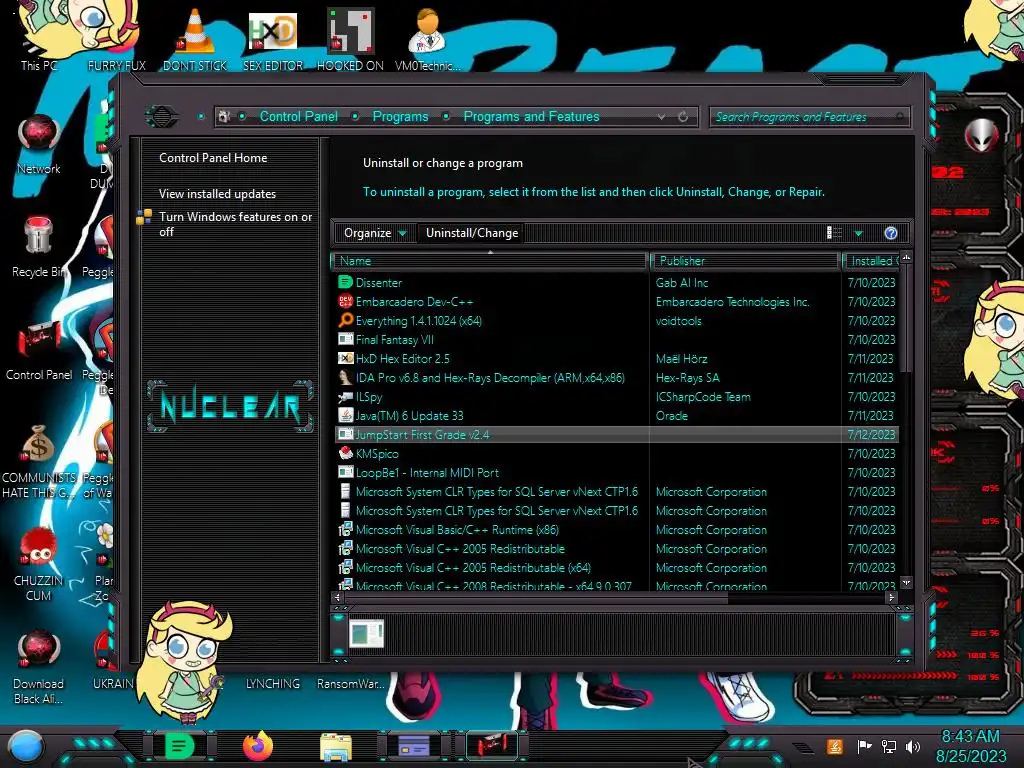Screen dimensions: 1024x768
Task: Select Everything 1.4.1.1024 (x64) entry
Action: point(616,321)
